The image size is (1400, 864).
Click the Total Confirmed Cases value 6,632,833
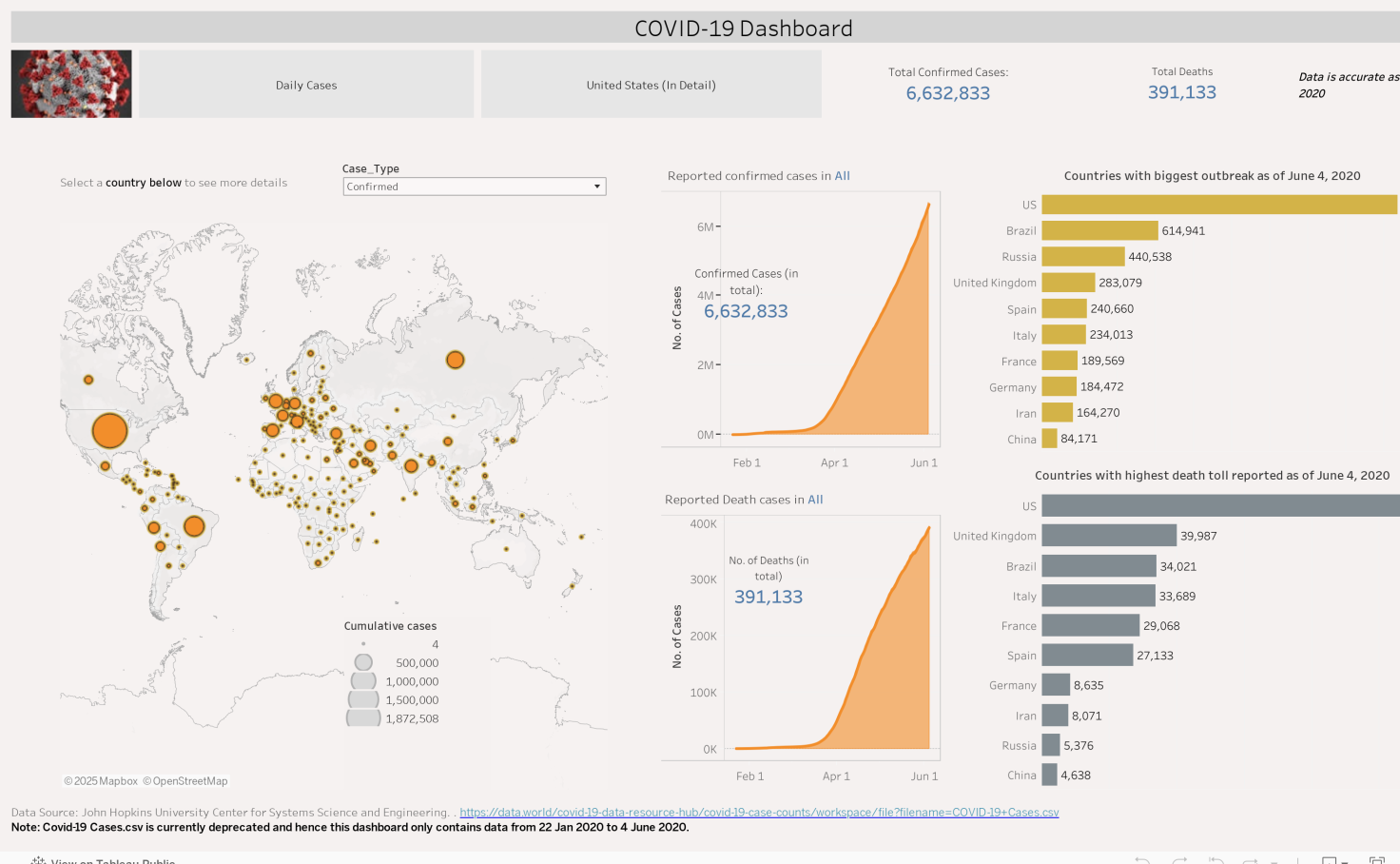(x=948, y=93)
